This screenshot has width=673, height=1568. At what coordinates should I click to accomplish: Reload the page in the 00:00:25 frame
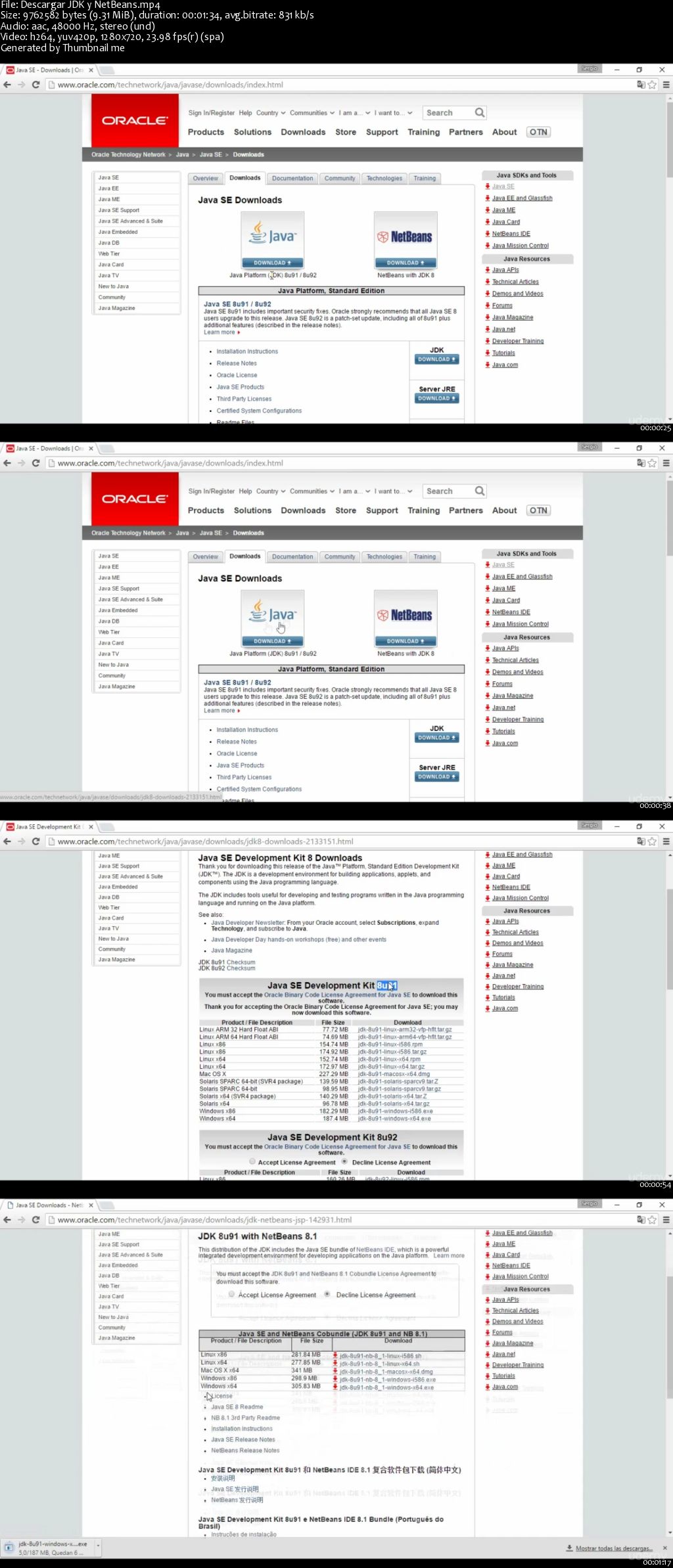coord(35,85)
